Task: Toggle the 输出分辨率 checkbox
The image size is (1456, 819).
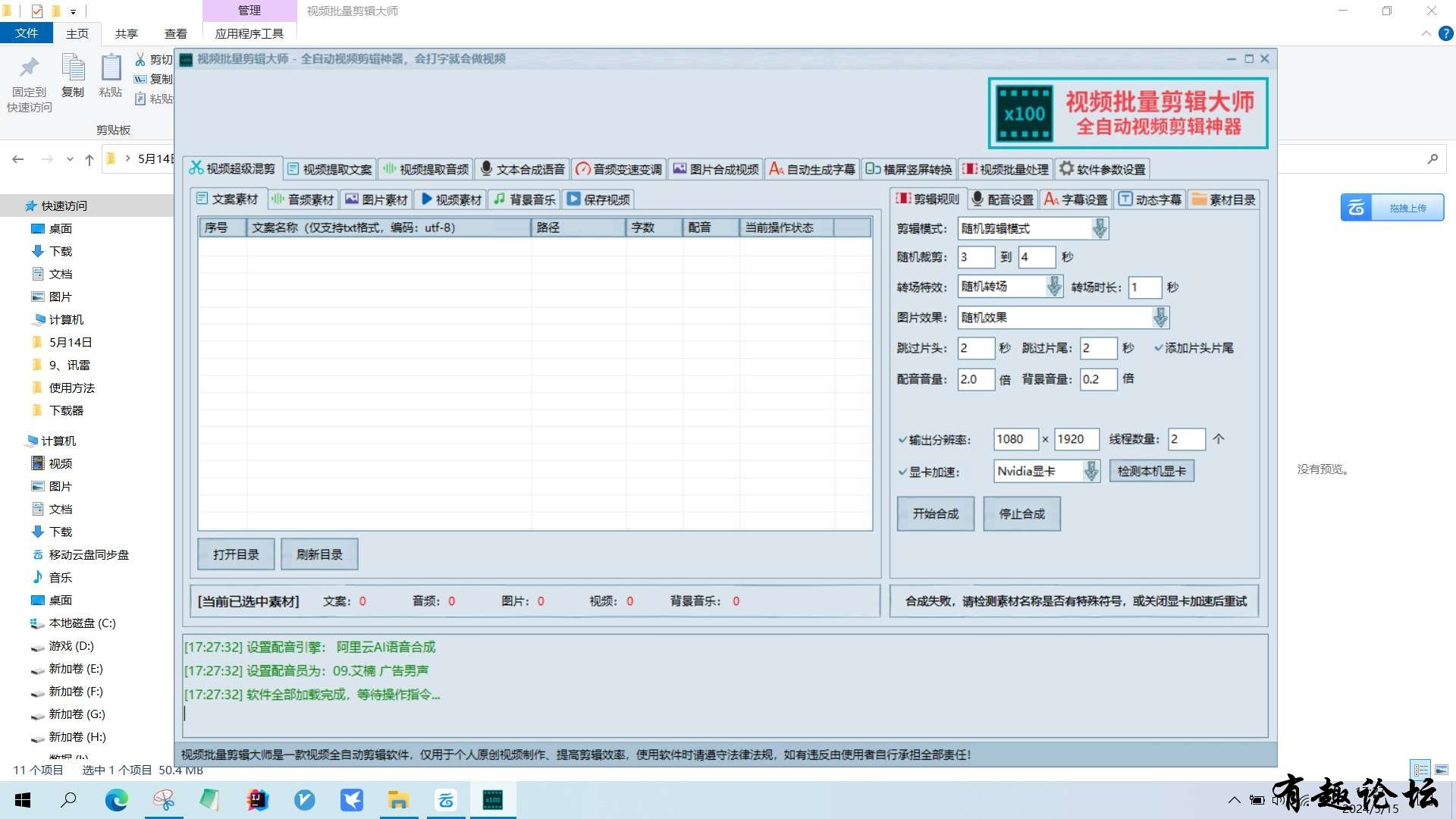Action: (x=934, y=440)
